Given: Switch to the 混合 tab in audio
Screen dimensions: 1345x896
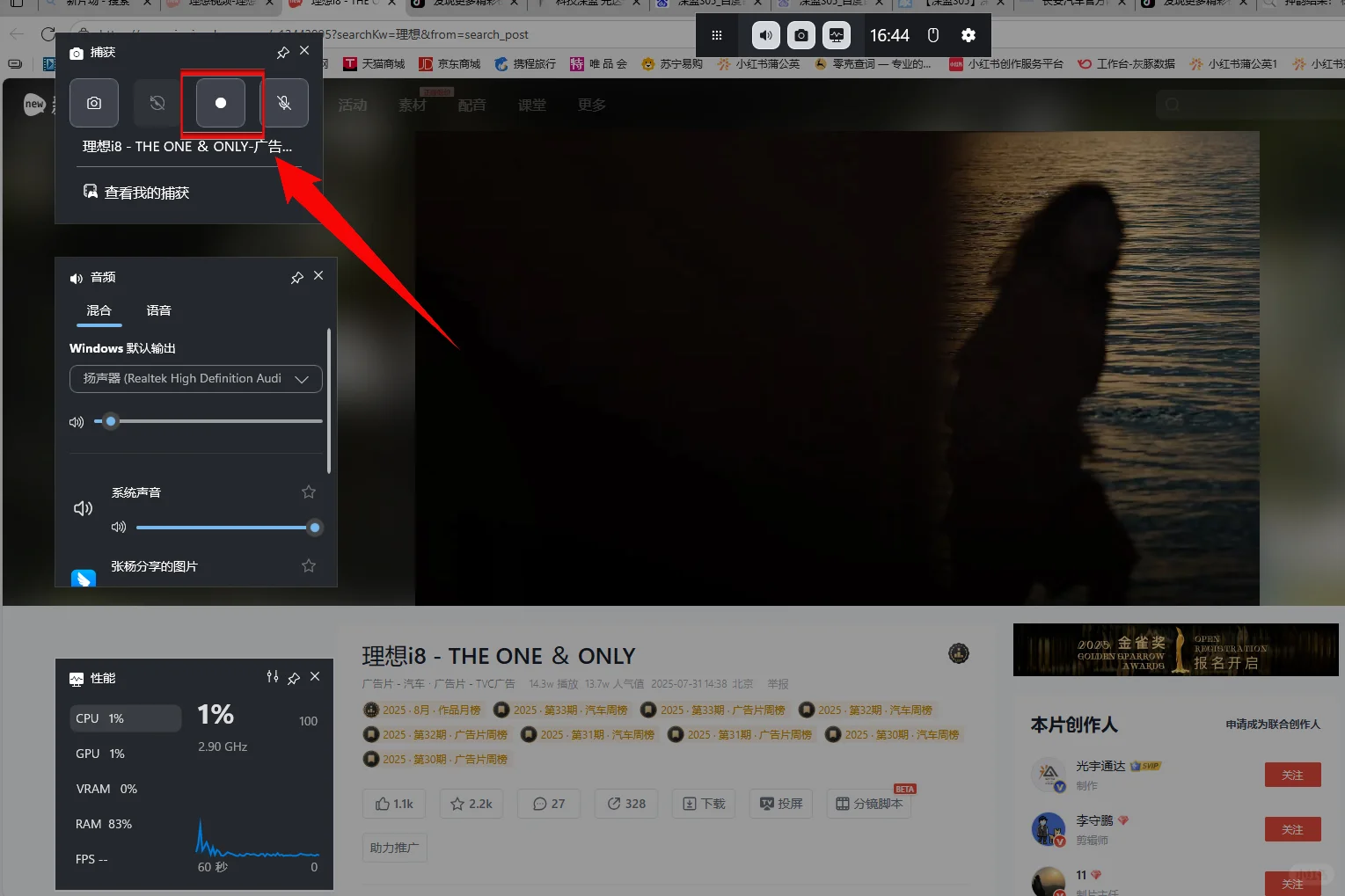Looking at the screenshot, I should click(x=99, y=310).
